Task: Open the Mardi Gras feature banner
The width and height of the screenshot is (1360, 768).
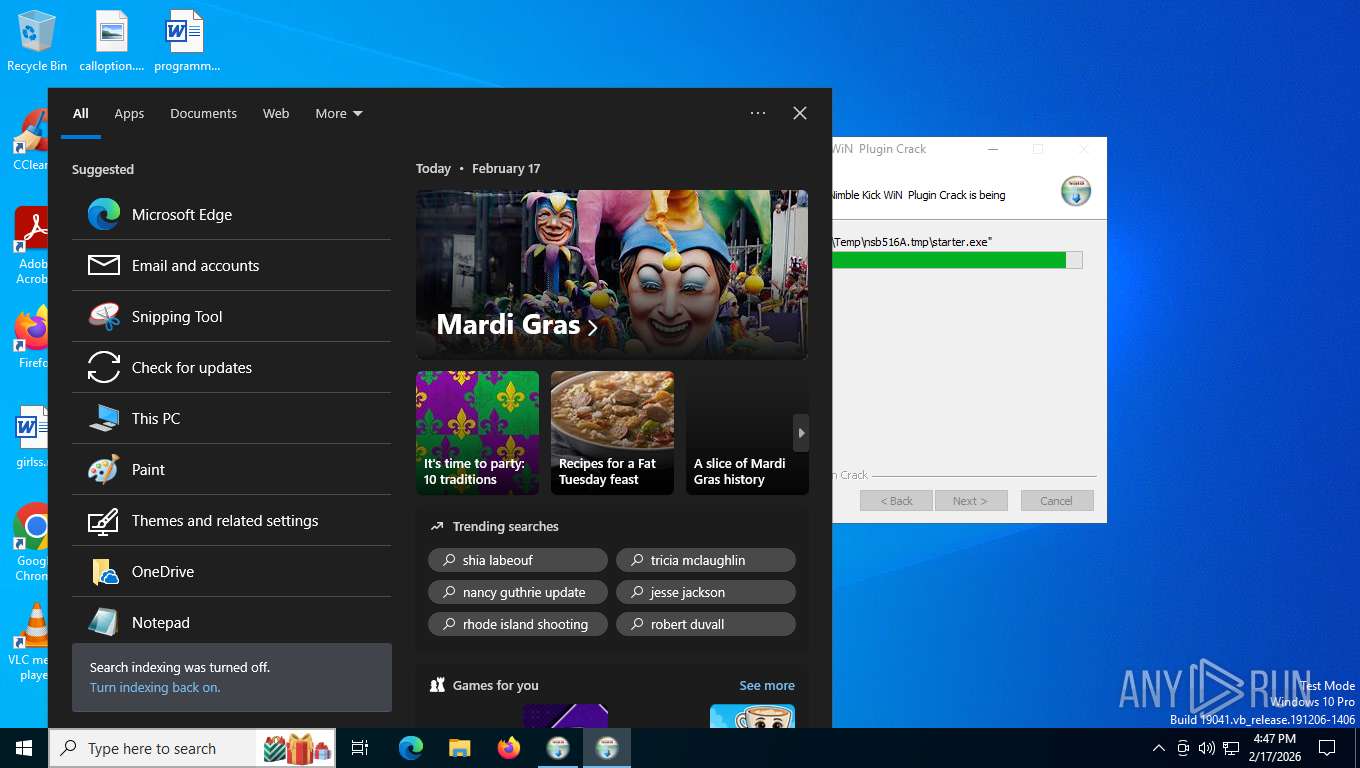Action: point(612,274)
